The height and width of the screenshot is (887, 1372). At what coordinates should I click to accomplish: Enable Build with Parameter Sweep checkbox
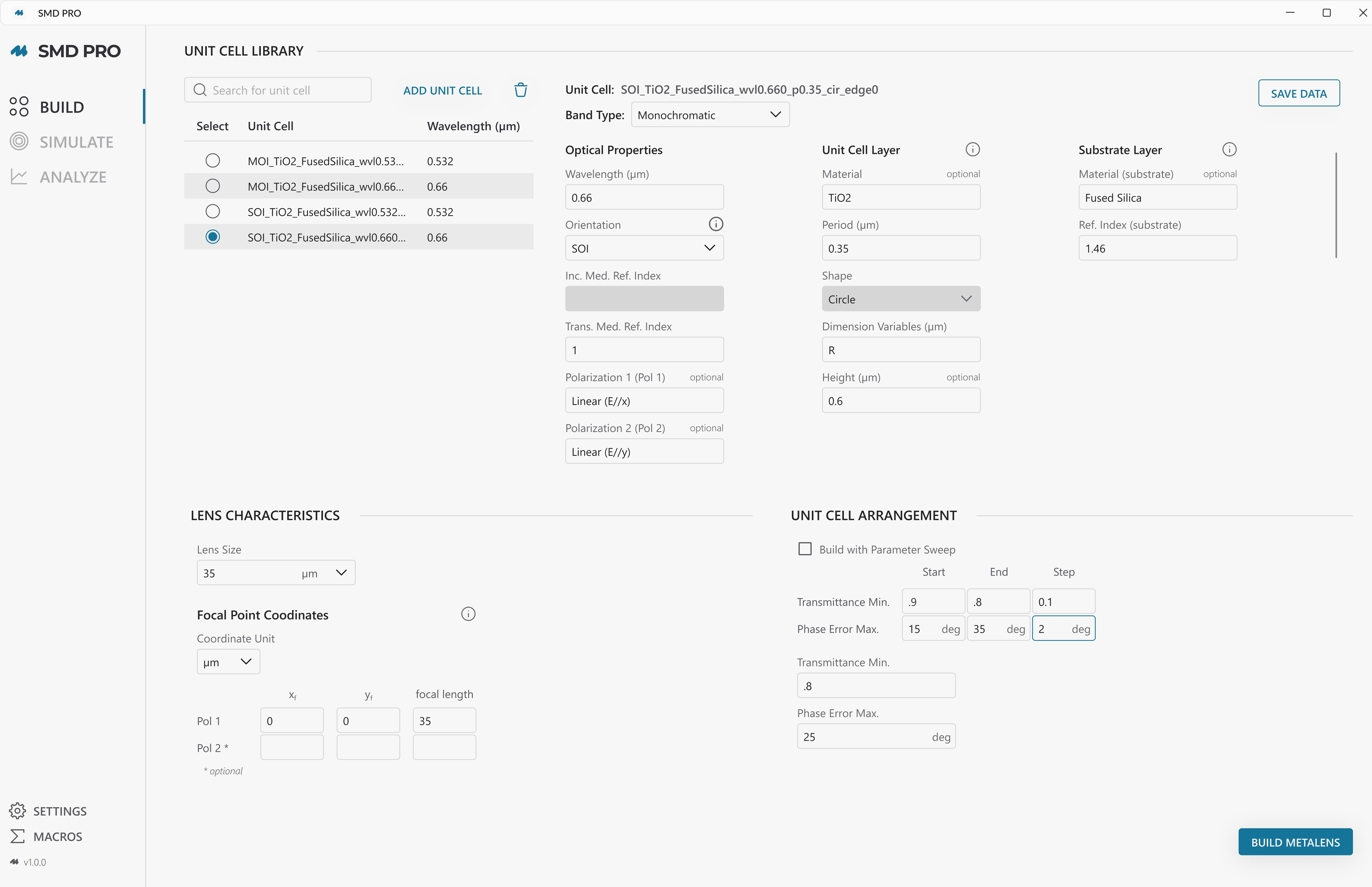805,549
